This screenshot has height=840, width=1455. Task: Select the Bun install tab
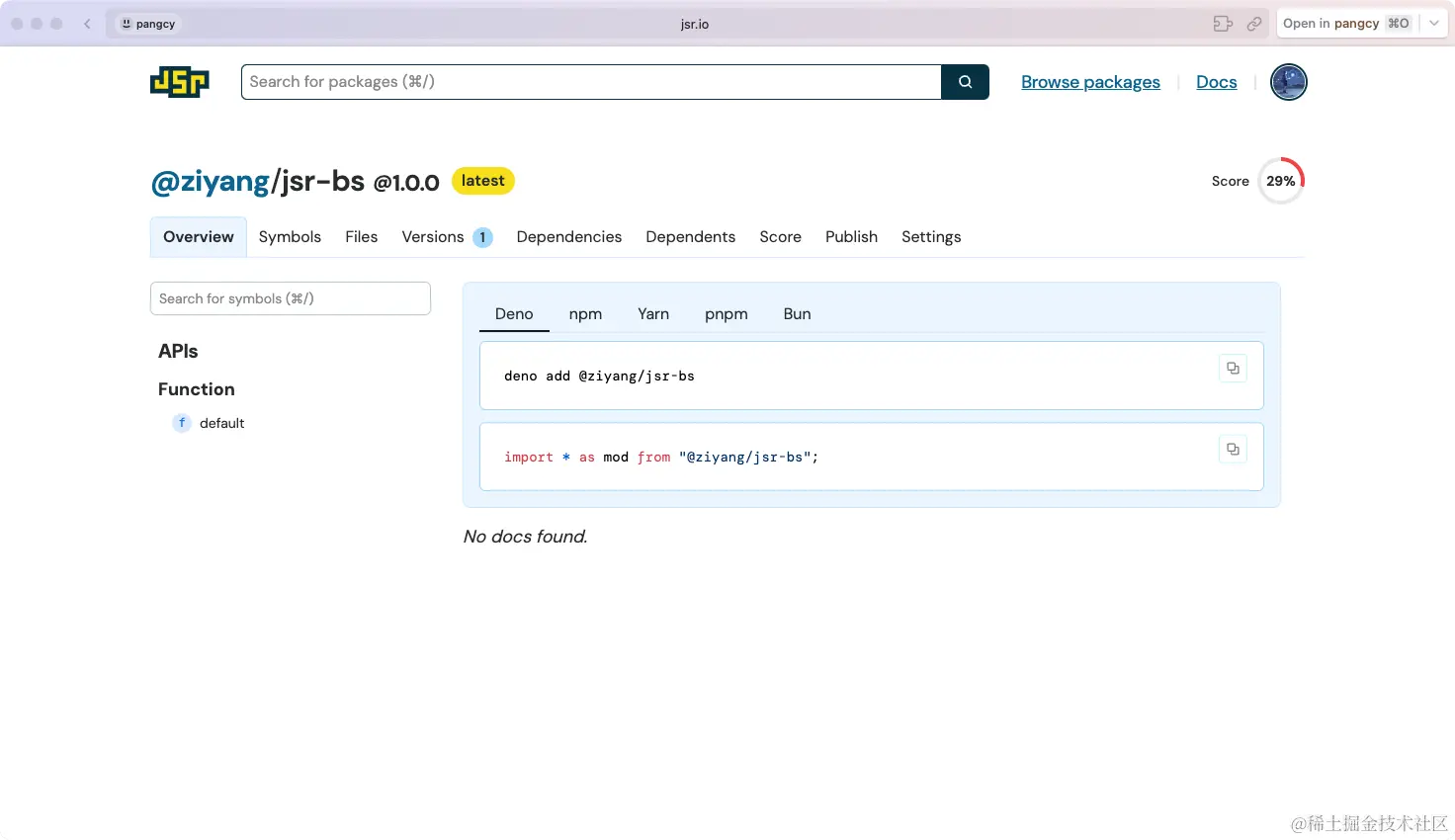click(797, 314)
